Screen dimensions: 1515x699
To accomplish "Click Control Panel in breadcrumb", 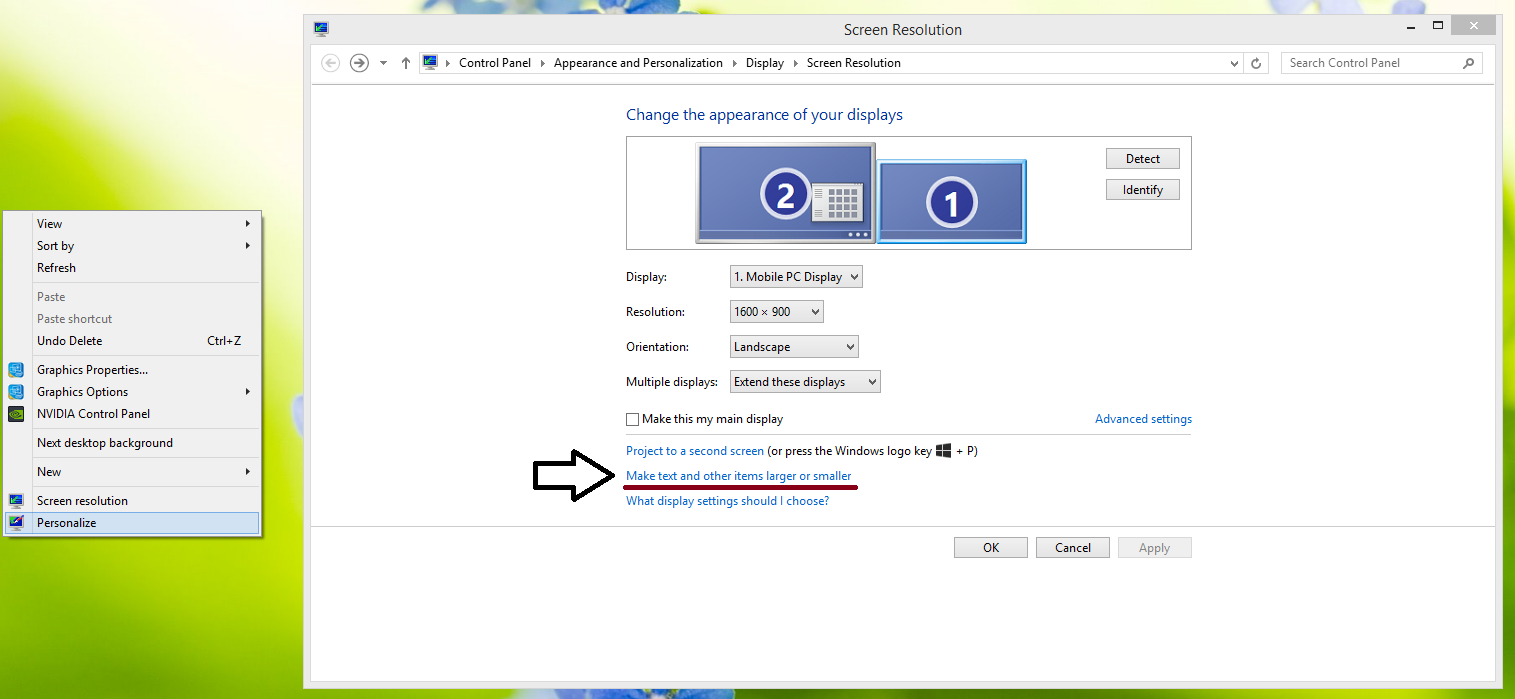I will (495, 63).
